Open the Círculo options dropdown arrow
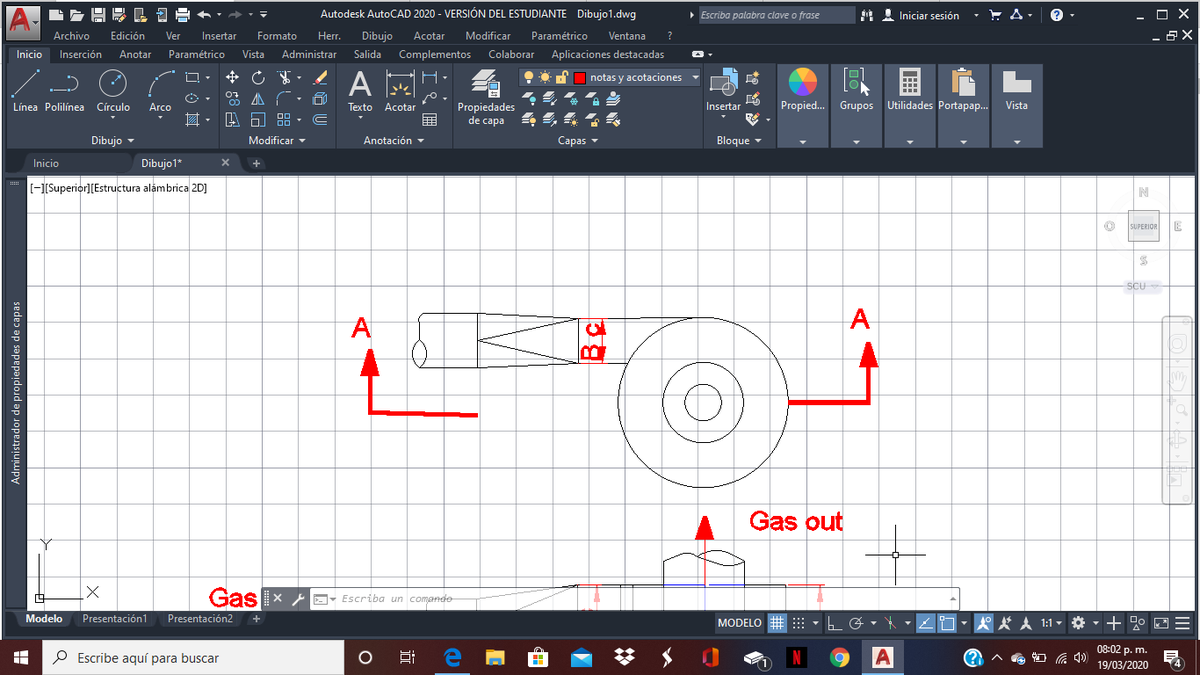This screenshot has height=675, width=1200. (x=113, y=119)
